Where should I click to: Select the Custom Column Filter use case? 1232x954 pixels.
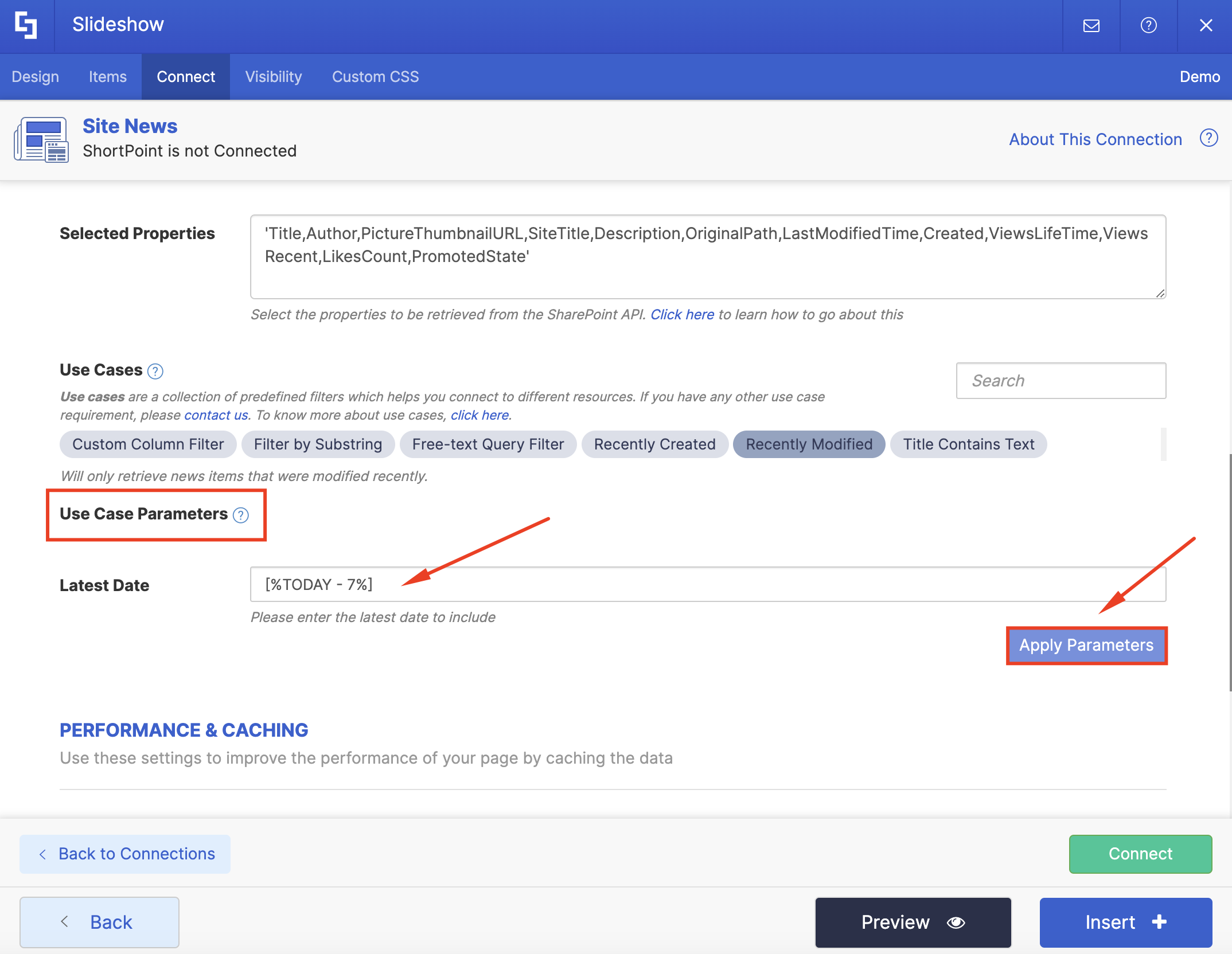click(148, 444)
